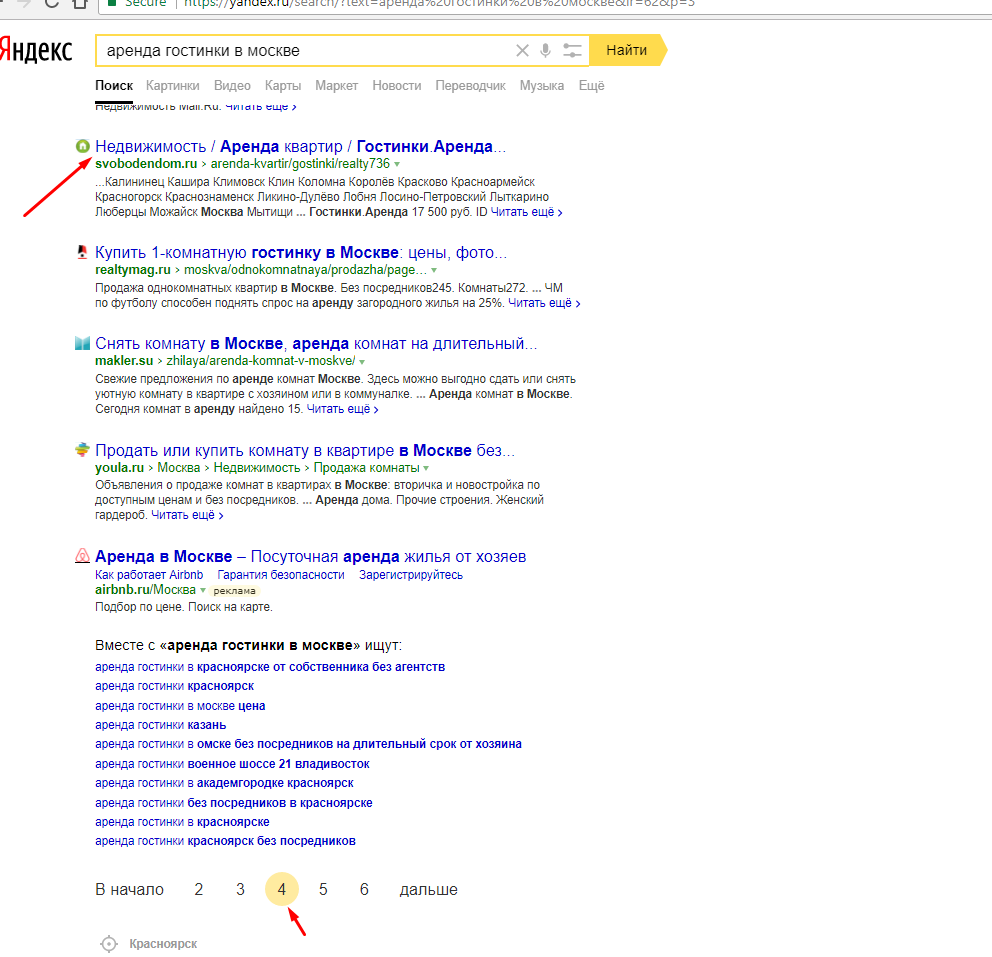The height and width of the screenshot is (957, 992).
Task: Click the browser reload icon
Action: pos(52,3)
